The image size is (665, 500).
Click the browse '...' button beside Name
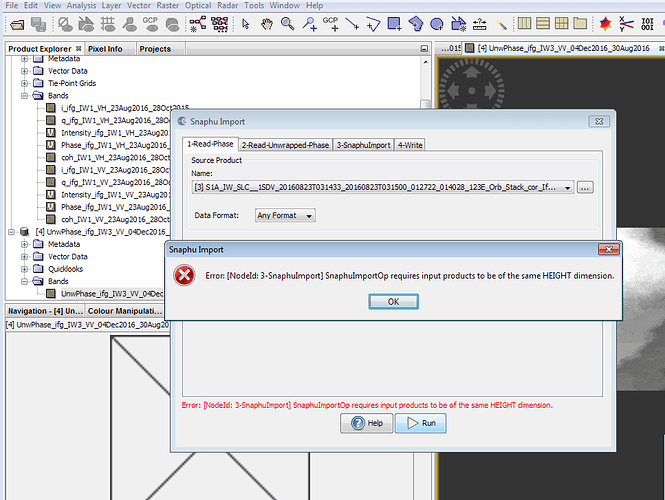click(x=586, y=187)
